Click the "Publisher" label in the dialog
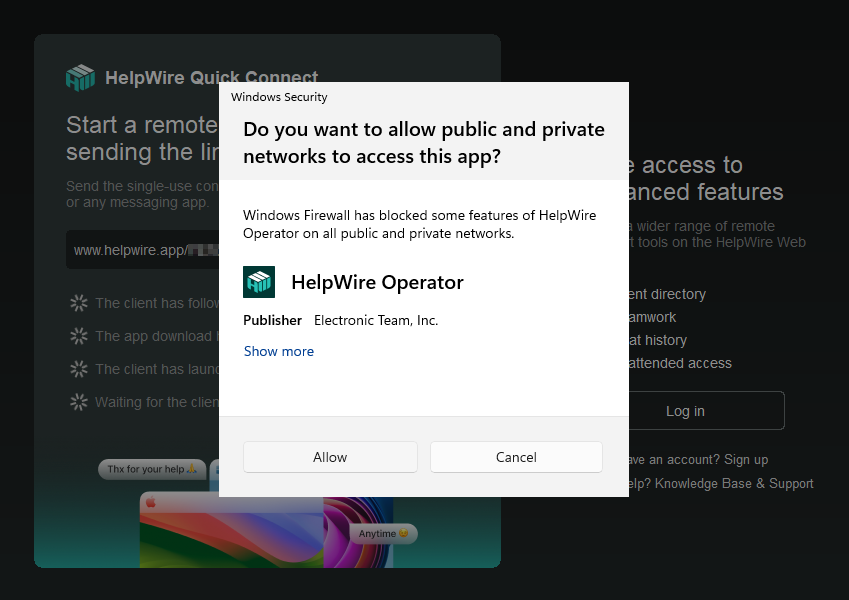This screenshot has height=600, width=849. click(x=272, y=321)
